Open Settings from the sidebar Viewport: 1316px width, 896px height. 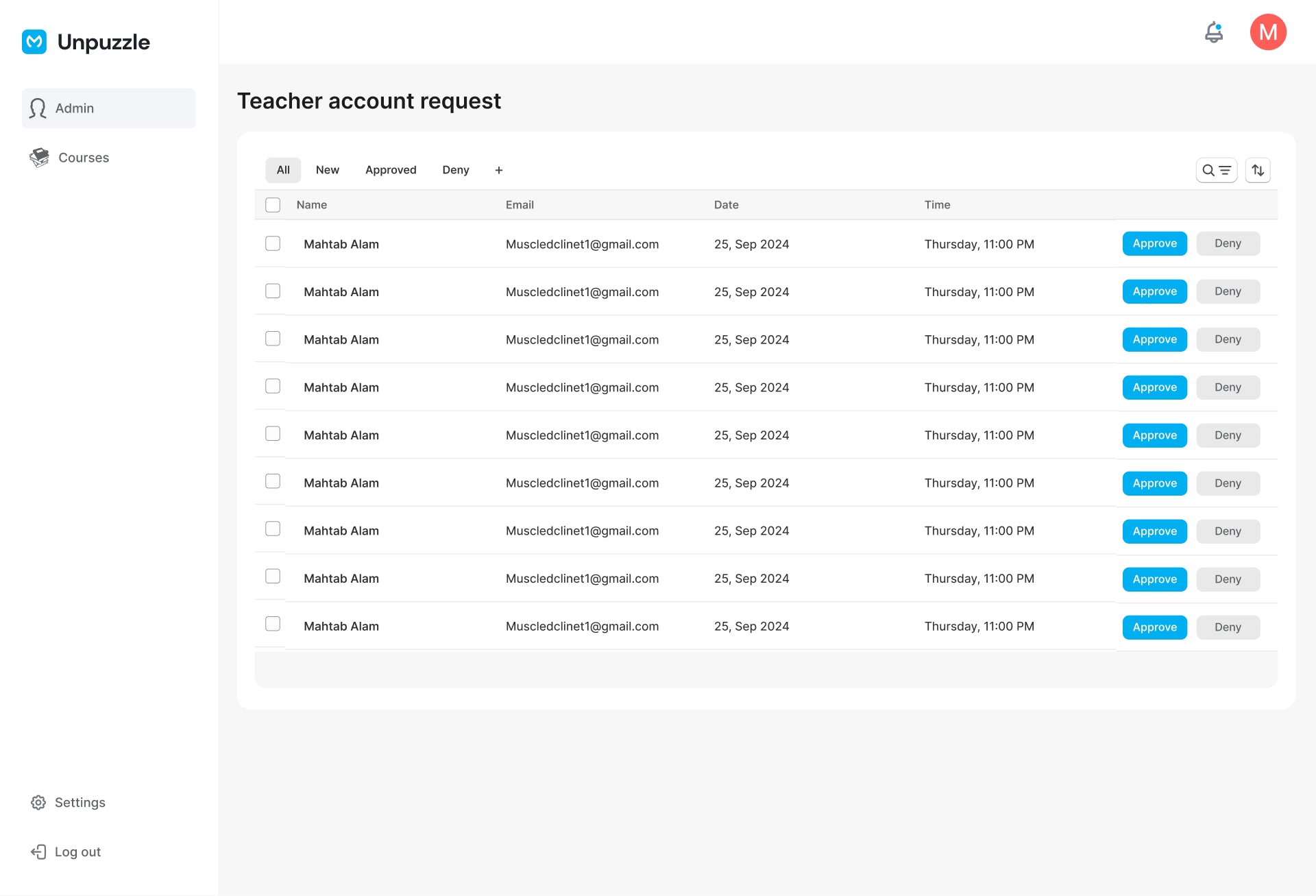(x=80, y=803)
